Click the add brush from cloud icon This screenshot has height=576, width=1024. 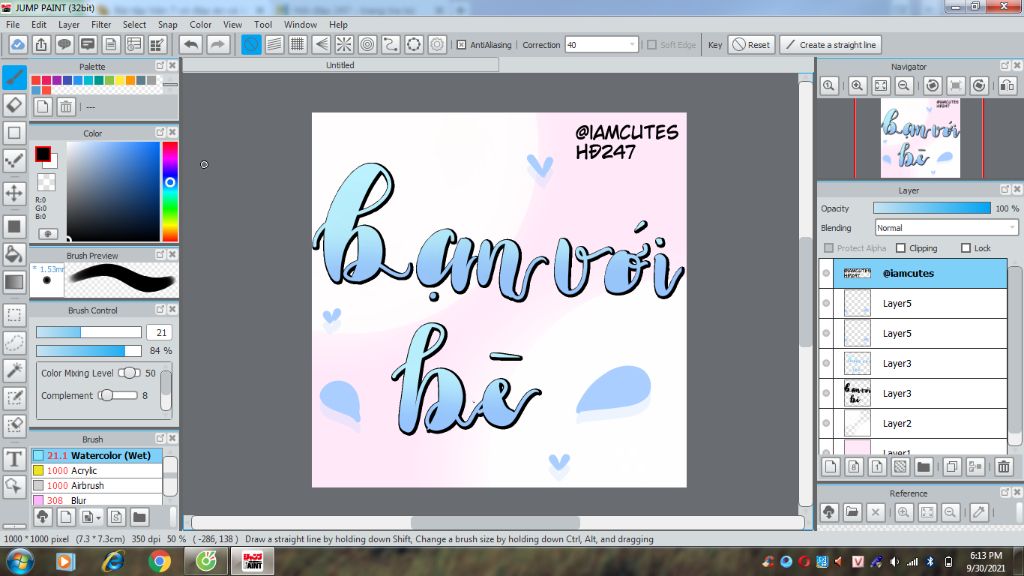[x=42, y=517]
